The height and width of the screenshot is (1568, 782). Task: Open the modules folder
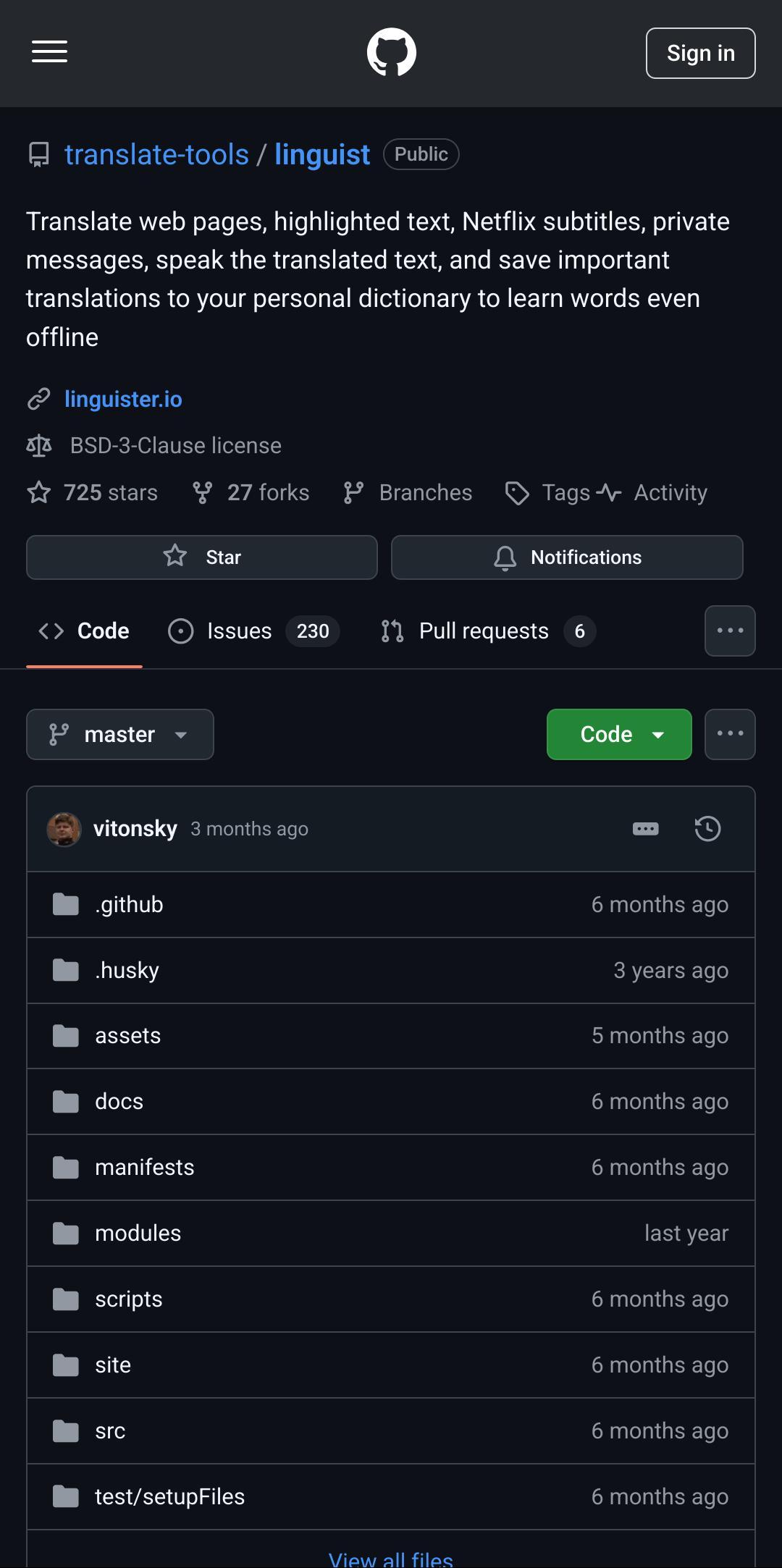(x=138, y=1234)
